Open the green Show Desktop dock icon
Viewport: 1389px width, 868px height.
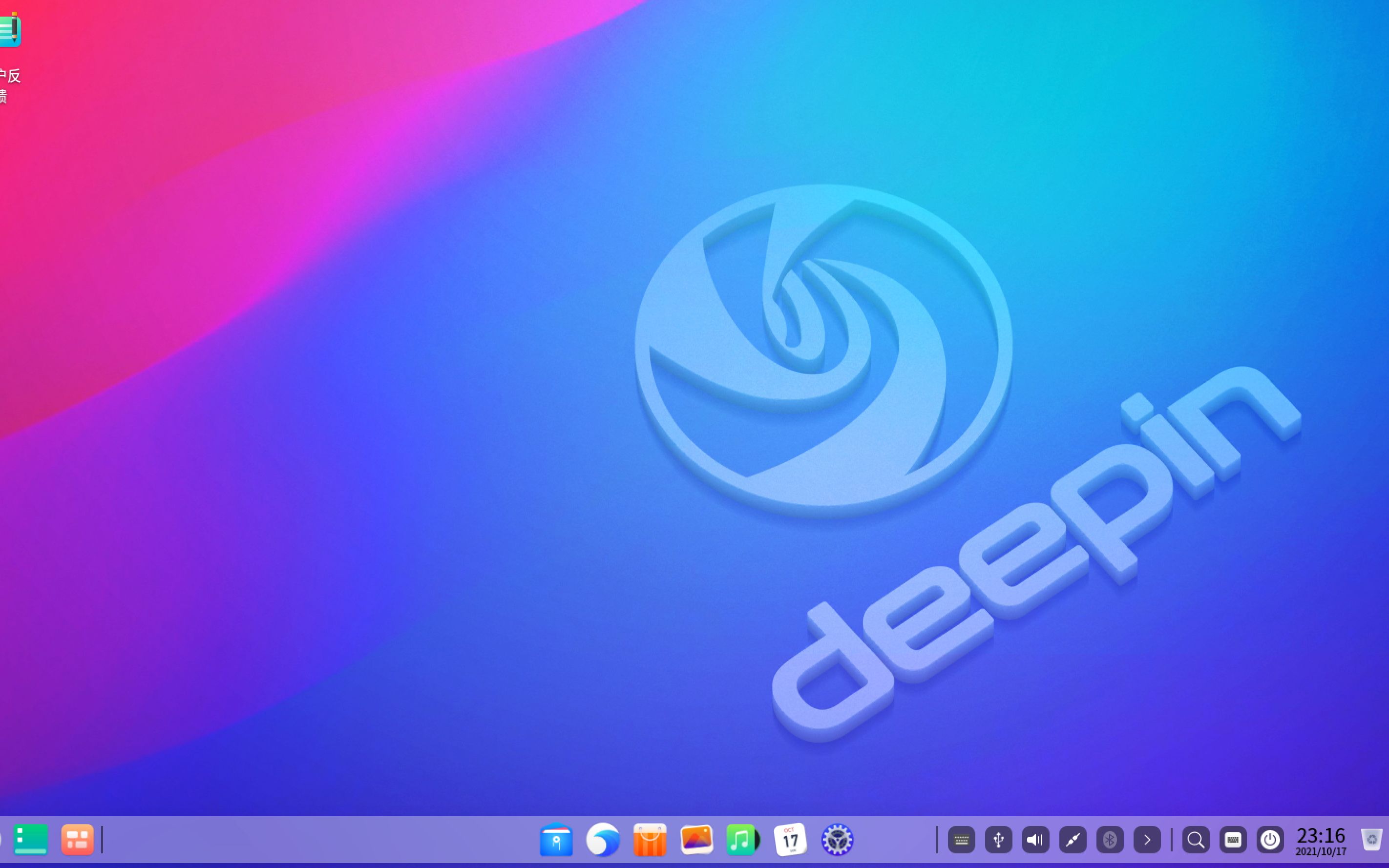pos(30,840)
